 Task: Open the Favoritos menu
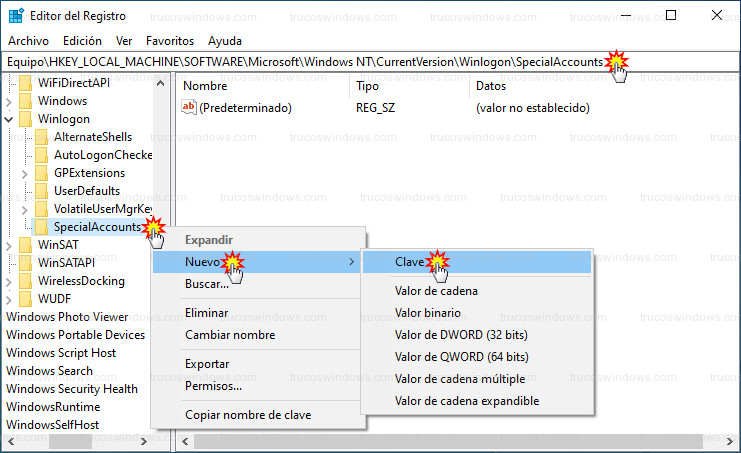[170, 41]
